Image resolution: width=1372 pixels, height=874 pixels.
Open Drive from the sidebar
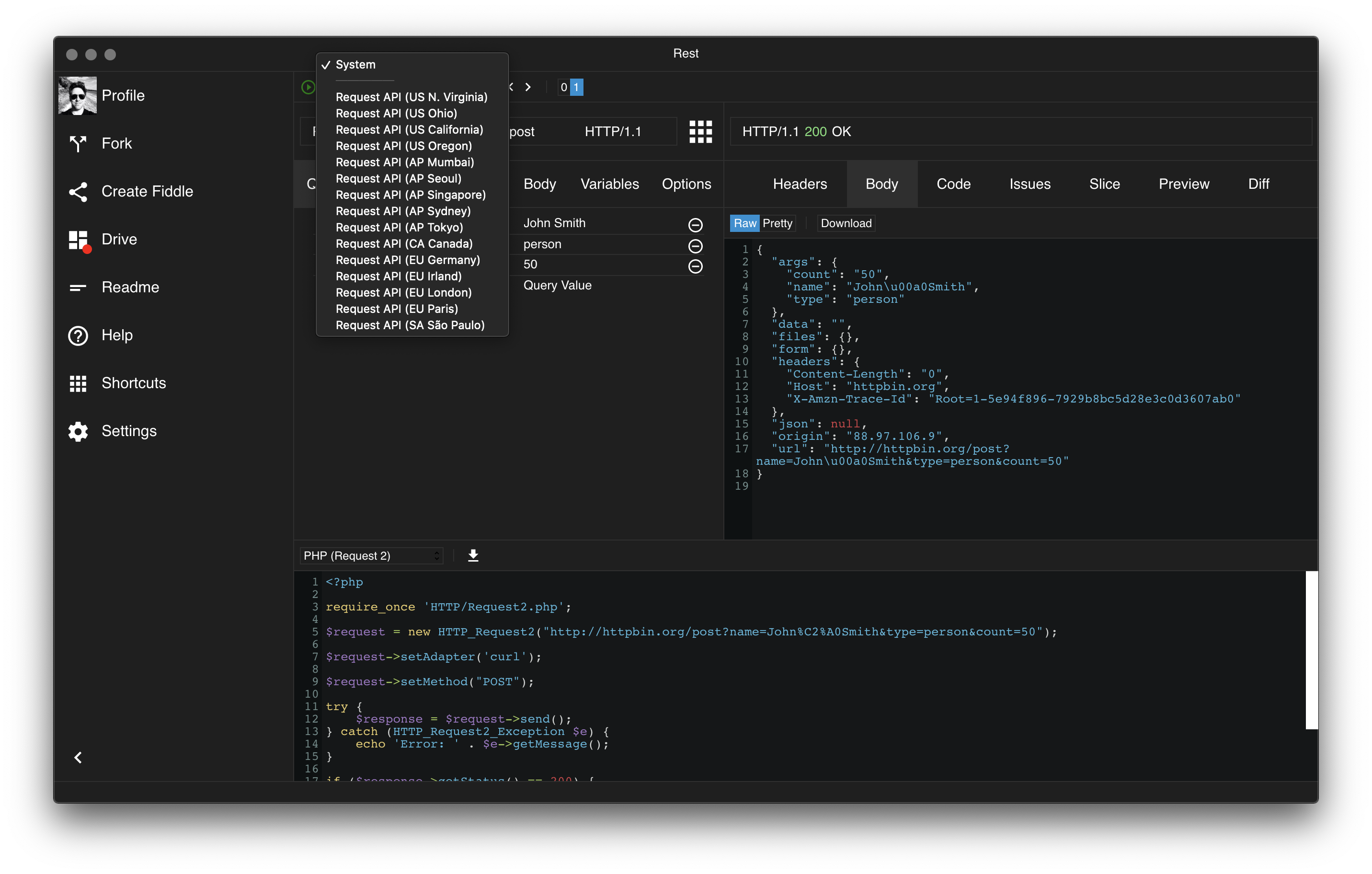(x=118, y=239)
